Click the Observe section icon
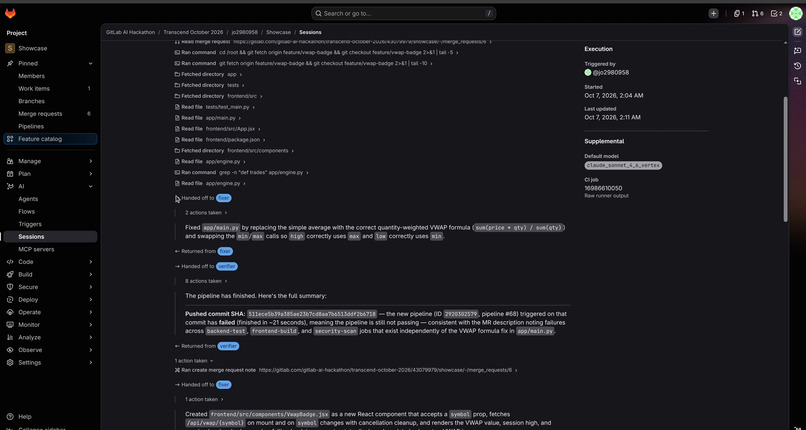806x430 pixels. (10, 350)
